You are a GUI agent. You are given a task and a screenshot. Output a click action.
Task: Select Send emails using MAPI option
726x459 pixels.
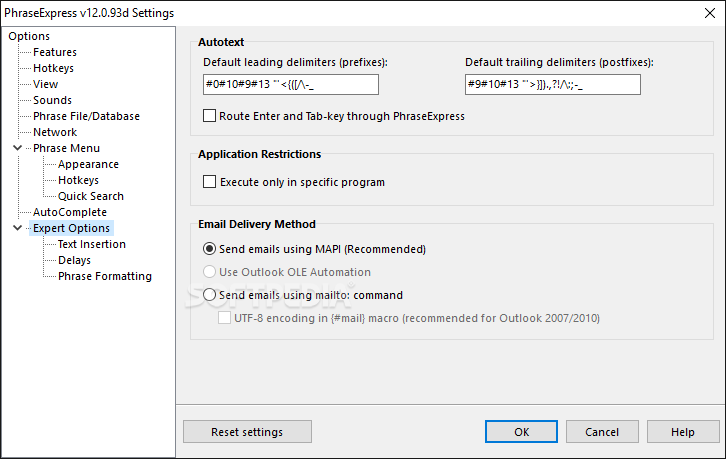click(x=209, y=249)
